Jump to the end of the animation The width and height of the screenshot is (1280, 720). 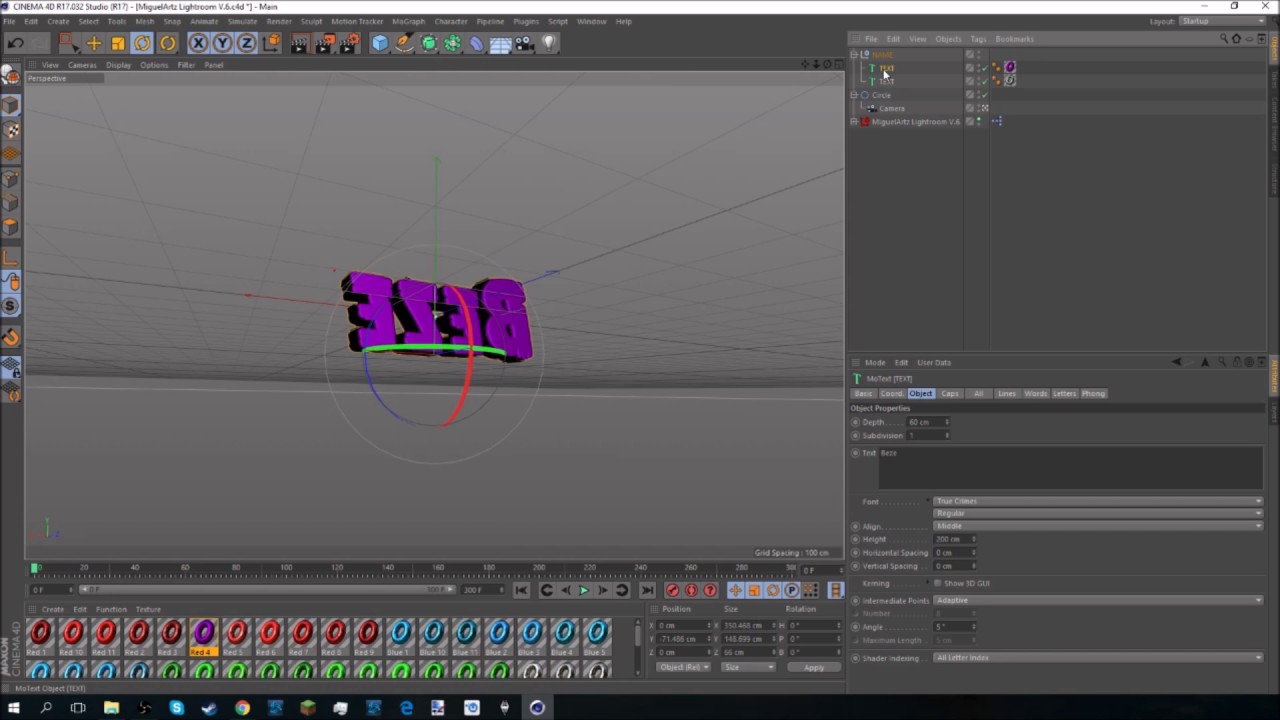click(647, 590)
